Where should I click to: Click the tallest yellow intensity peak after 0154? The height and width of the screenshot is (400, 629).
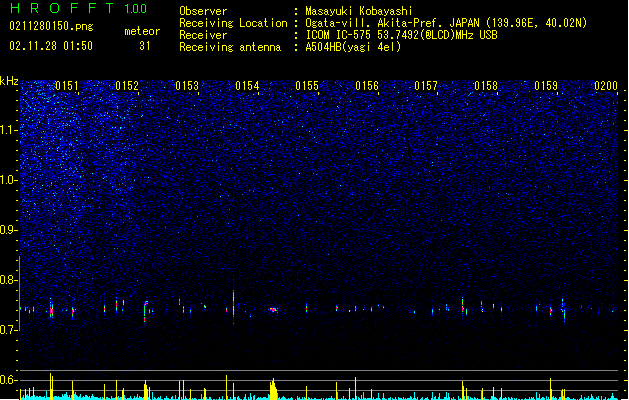coord(273,389)
